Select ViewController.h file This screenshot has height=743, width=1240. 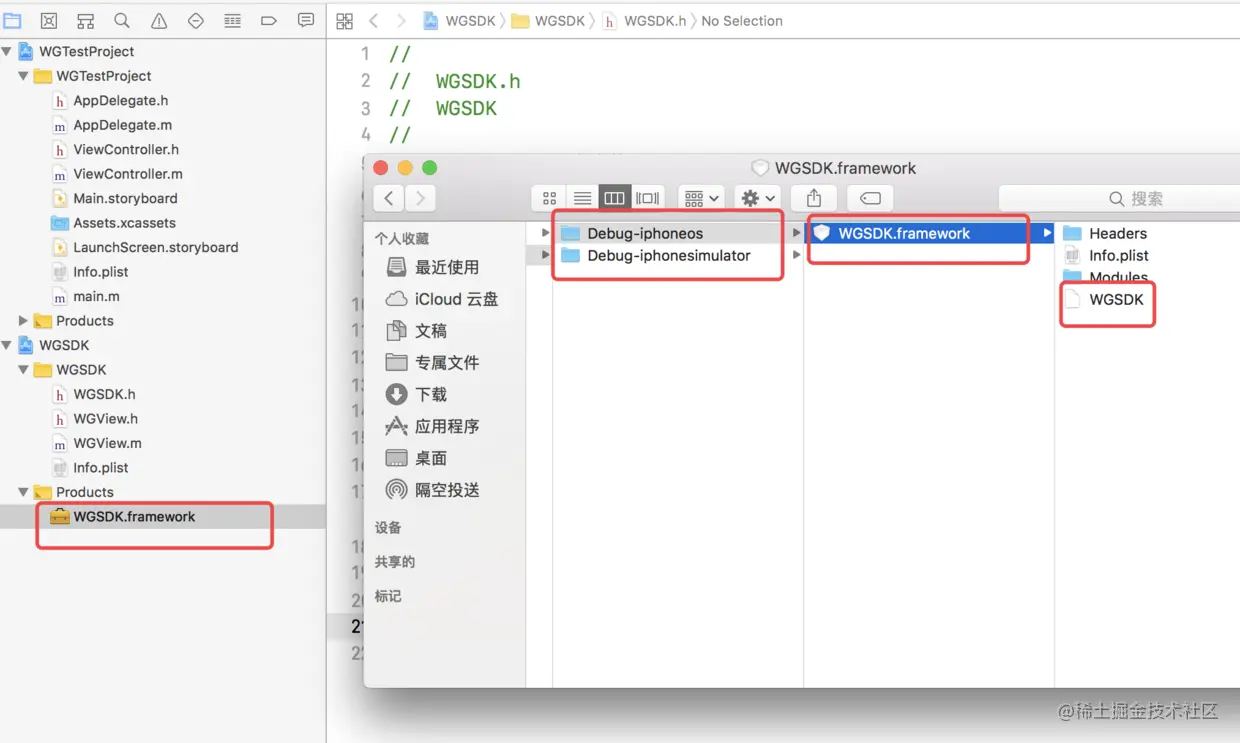pos(126,149)
